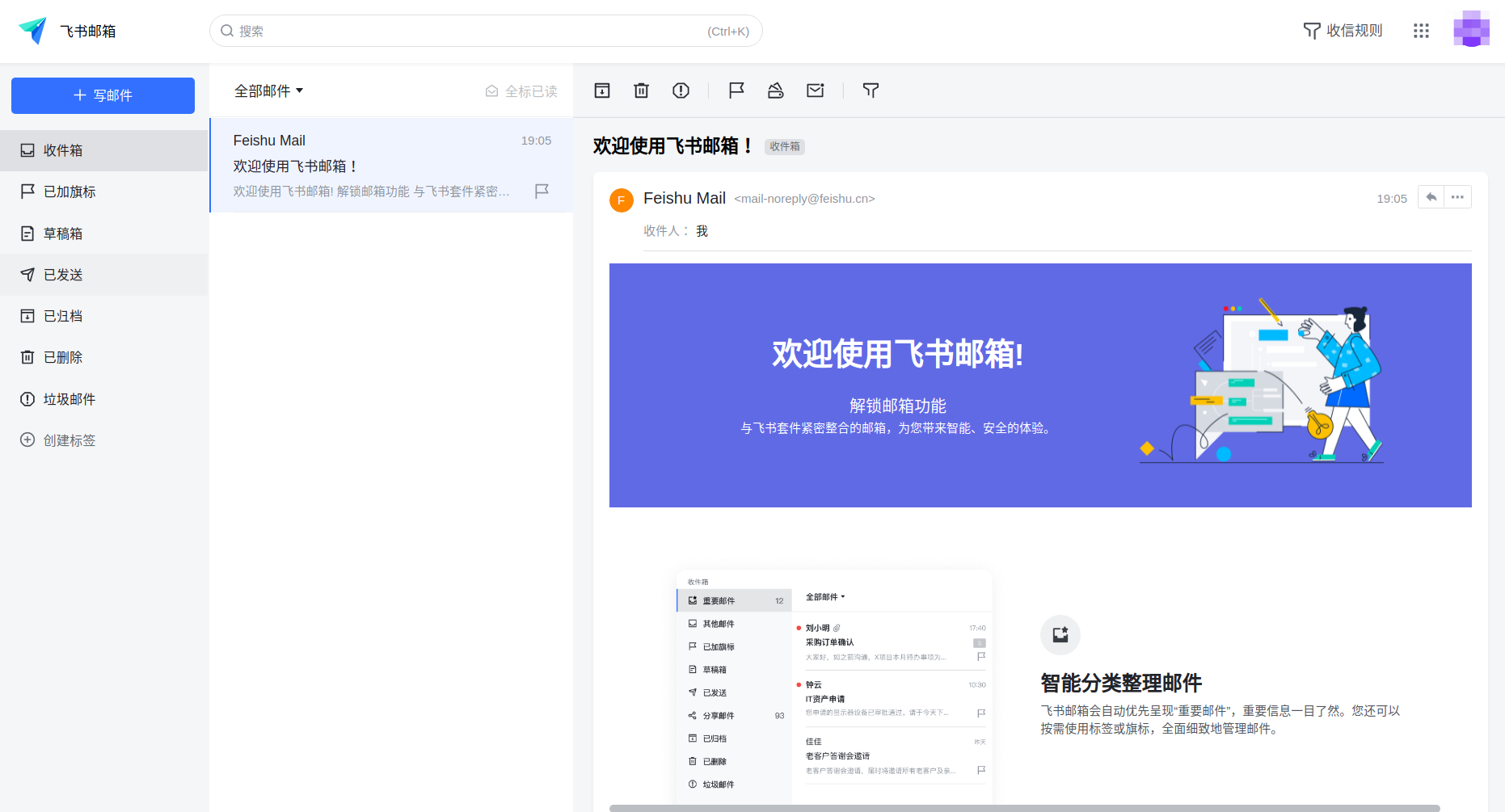Delete the email with the trash icon
1505x812 pixels.
click(x=641, y=90)
